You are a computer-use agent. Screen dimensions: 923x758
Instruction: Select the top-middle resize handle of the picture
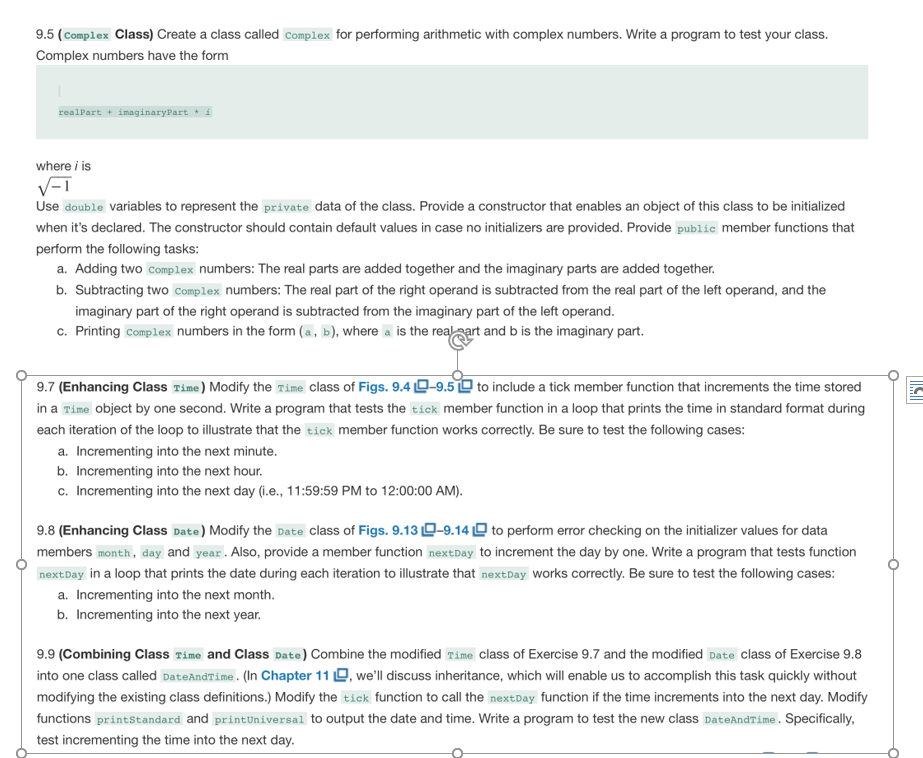click(x=457, y=375)
